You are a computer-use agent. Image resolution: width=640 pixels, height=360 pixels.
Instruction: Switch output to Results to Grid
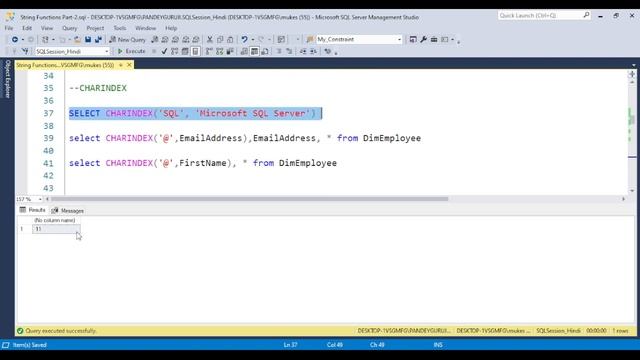(x=254, y=51)
